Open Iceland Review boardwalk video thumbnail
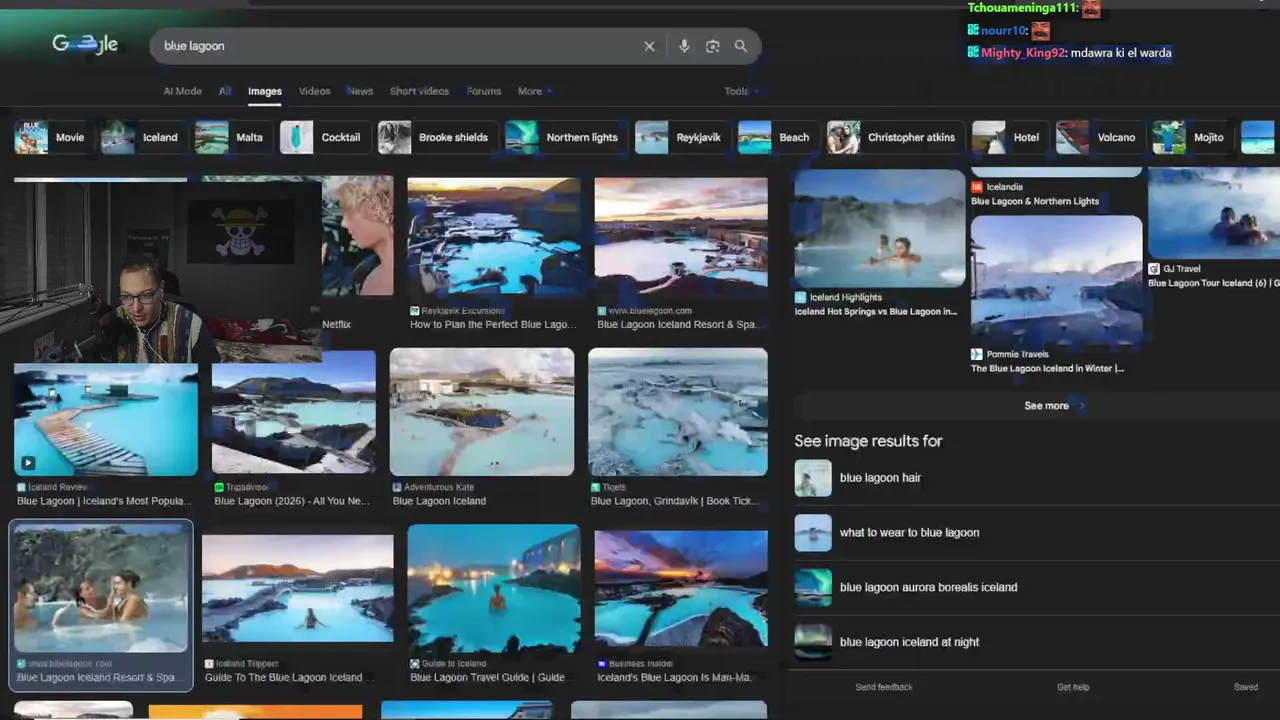This screenshot has height=720, width=1280. coord(106,419)
